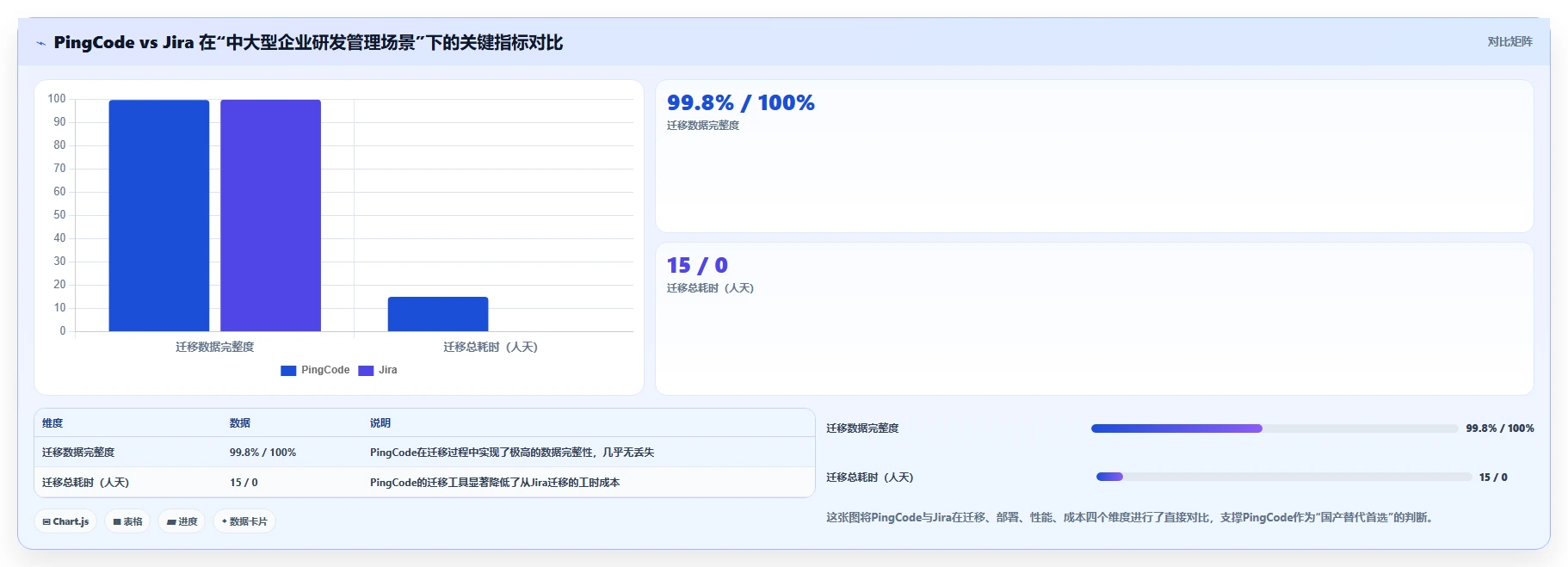Screen dimensions: 1568x567
Task: Click the 99.8% / 100% data card value
Action: pyautogui.click(x=741, y=102)
